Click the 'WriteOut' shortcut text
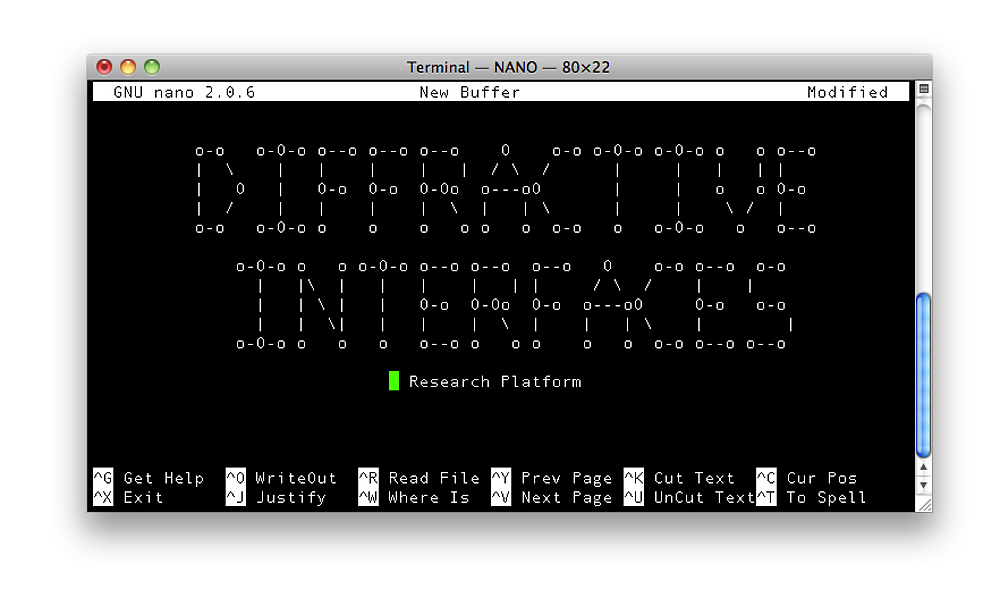The image size is (1000, 606). 296,478
